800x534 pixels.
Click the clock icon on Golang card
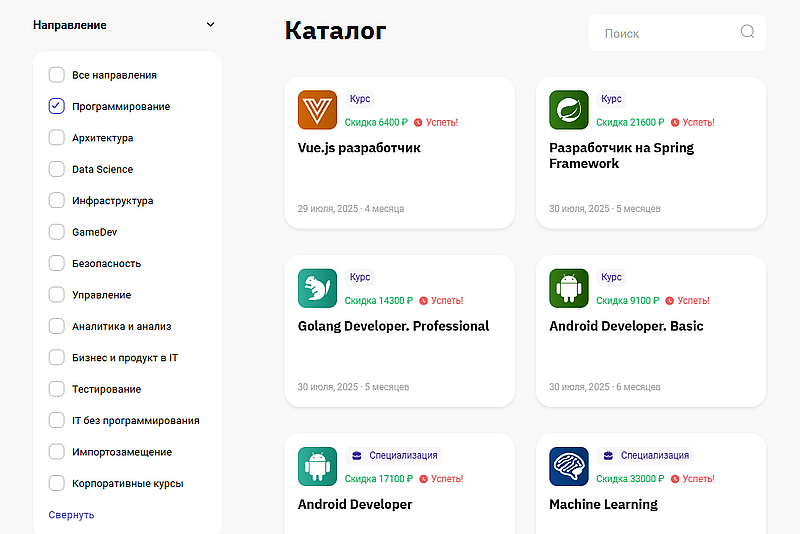coord(423,301)
